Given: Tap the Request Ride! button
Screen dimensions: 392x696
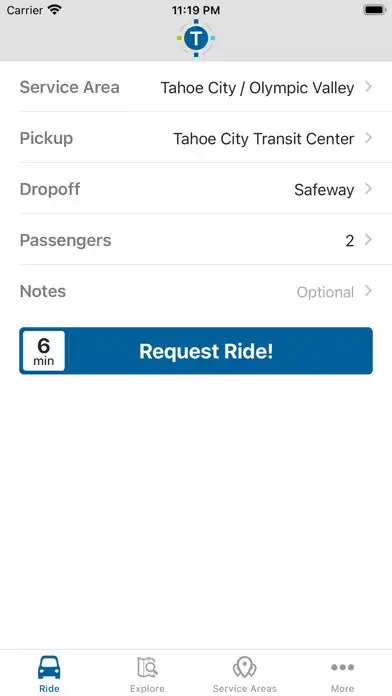Looking at the screenshot, I should point(196,351).
